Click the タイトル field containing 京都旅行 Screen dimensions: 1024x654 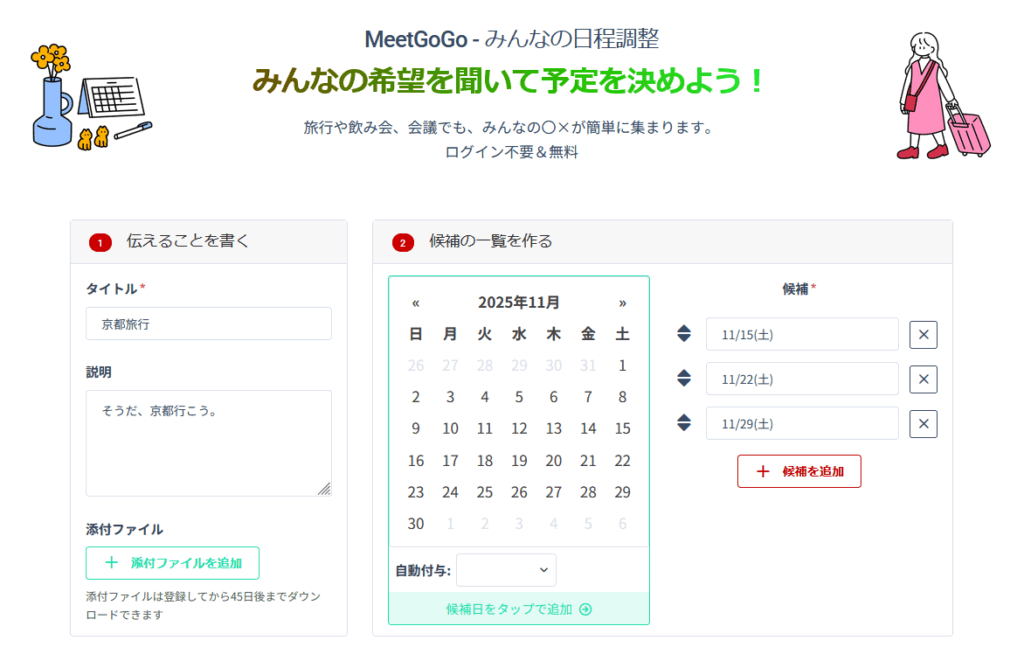[x=208, y=324]
